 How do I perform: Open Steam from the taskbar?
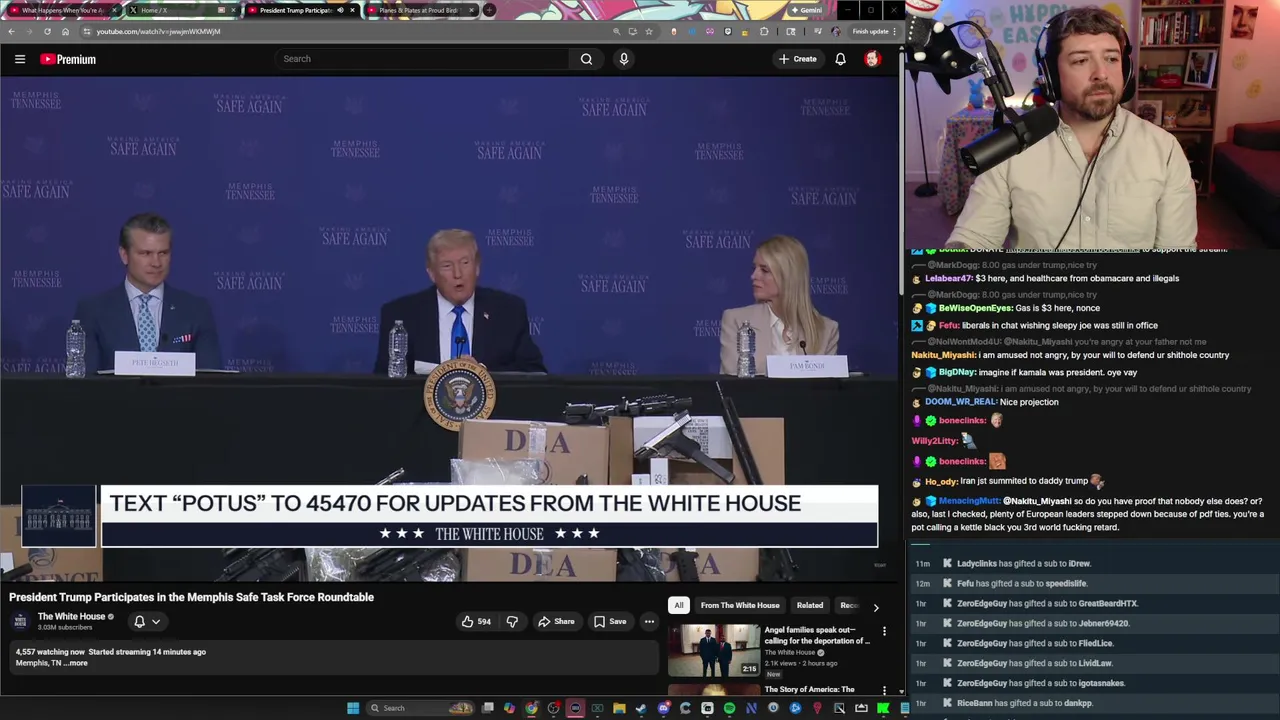click(x=641, y=708)
